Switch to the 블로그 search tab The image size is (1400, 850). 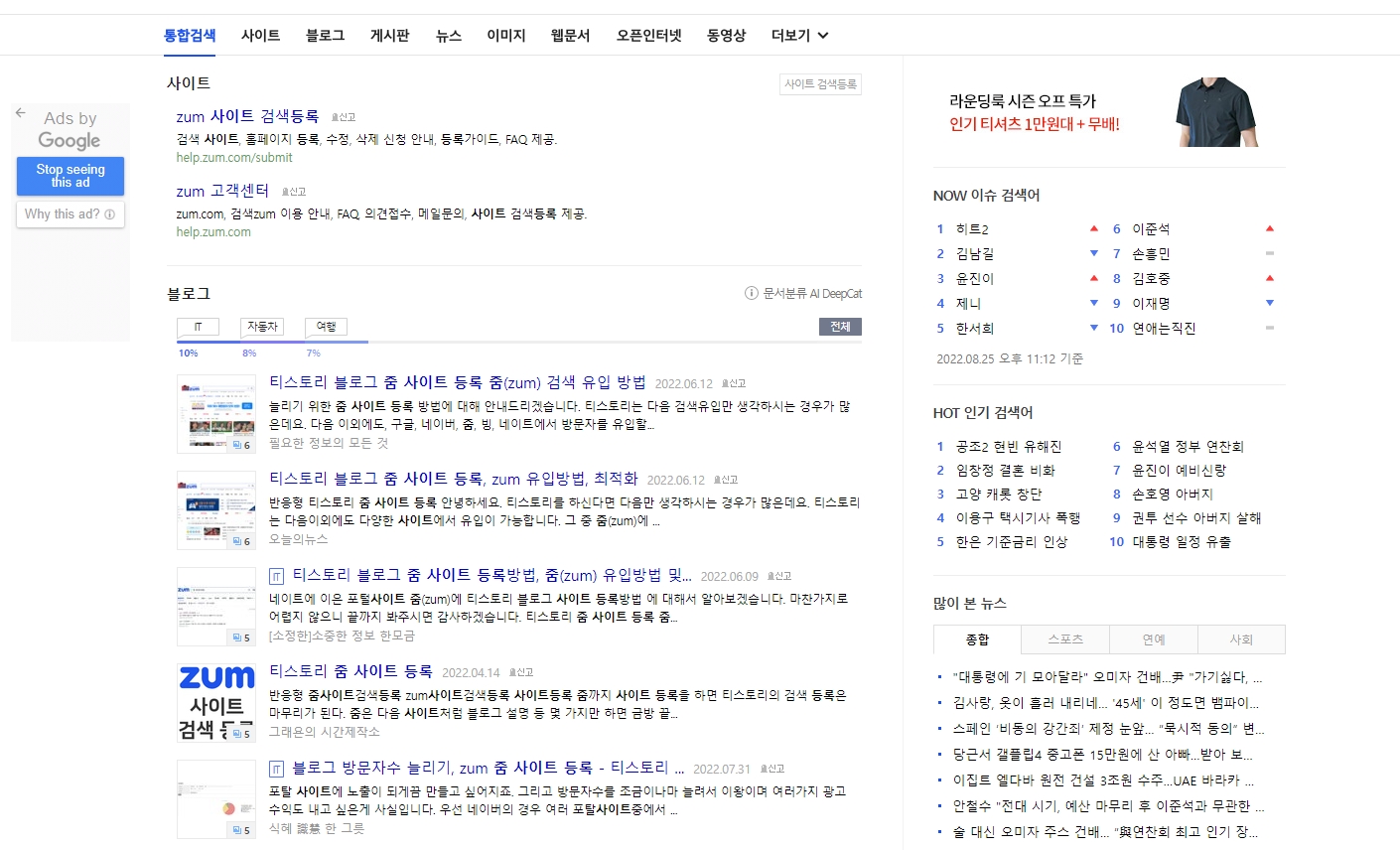coord(325,36)
